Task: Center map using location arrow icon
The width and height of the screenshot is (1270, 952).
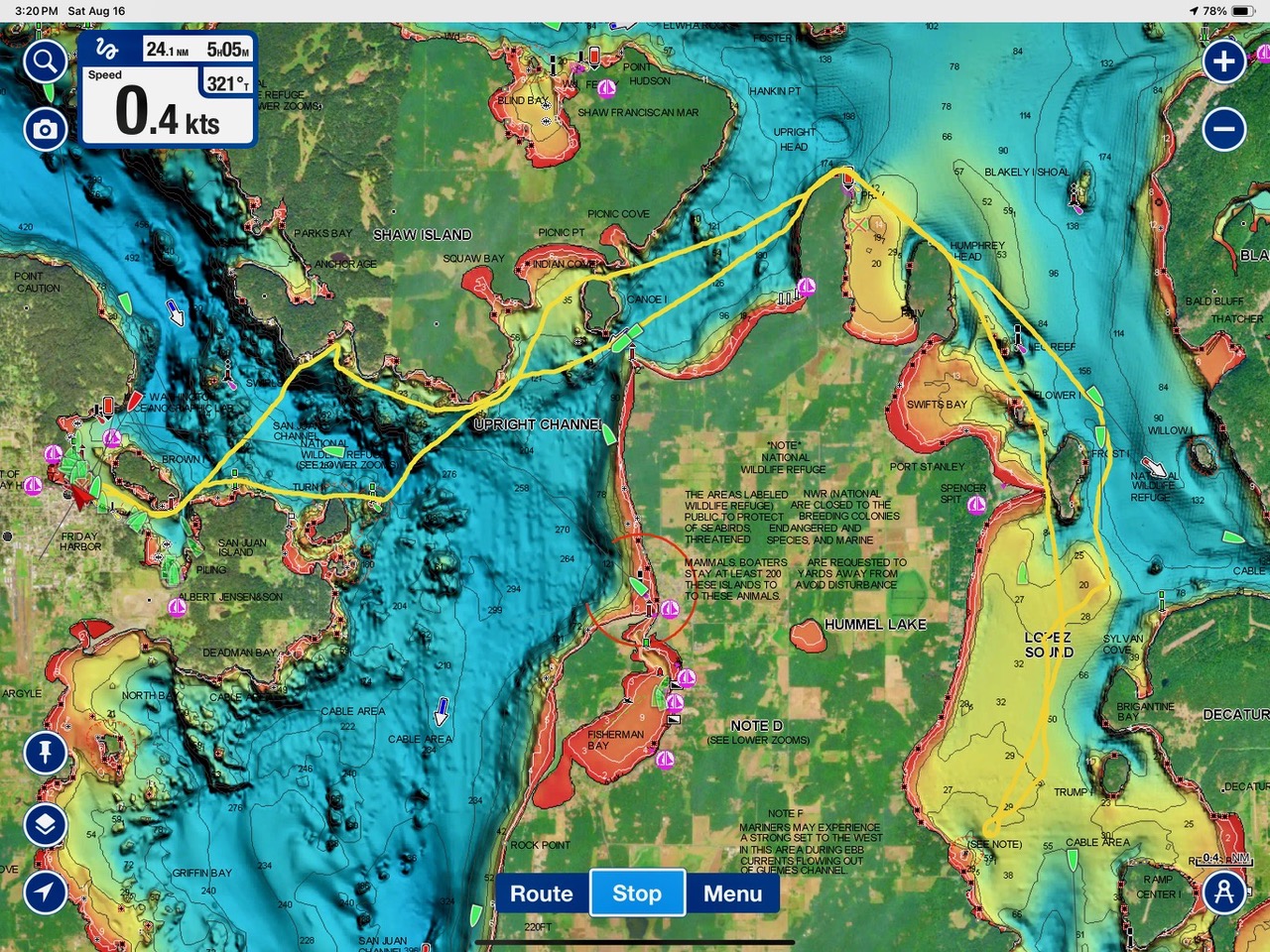Action: point(45,892)
